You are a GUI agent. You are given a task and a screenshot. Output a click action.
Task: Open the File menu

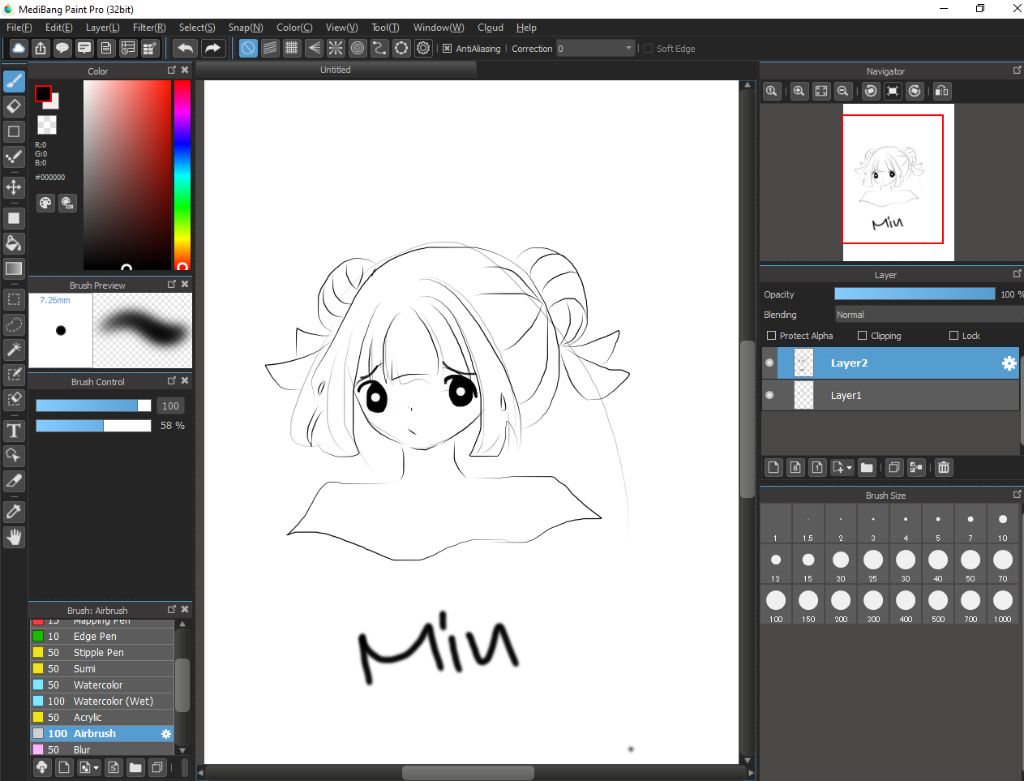pyautogui.click(x=19, y=27)
